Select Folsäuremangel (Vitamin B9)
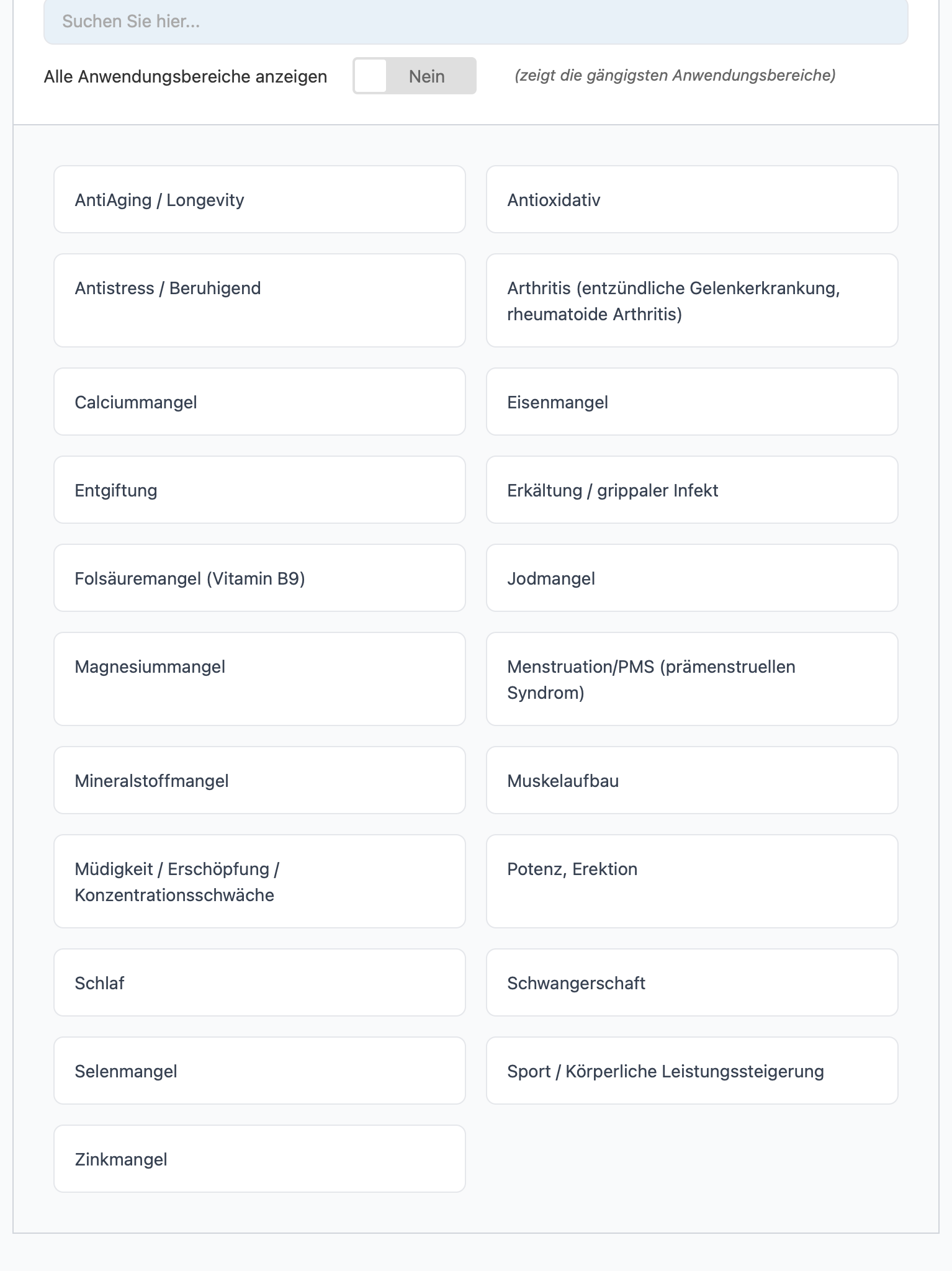The width and height of the screenshot is (952, 1271). pyautogui.click(x=259, y=578)
